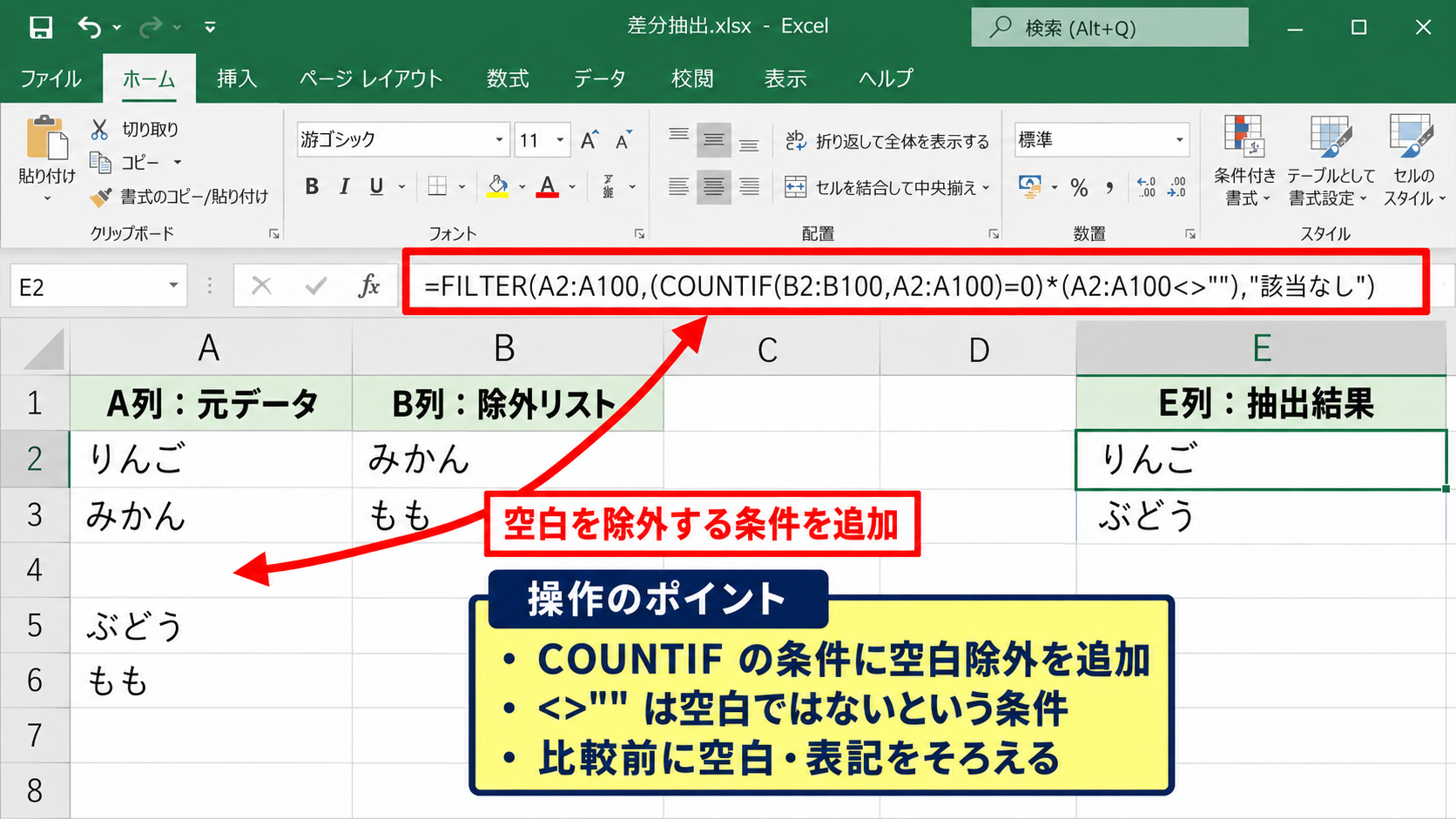The height and width of the screenshot is (819, 1456).
Task: Expand the merge and center dropdown arrow
Action: coord(986,187)
